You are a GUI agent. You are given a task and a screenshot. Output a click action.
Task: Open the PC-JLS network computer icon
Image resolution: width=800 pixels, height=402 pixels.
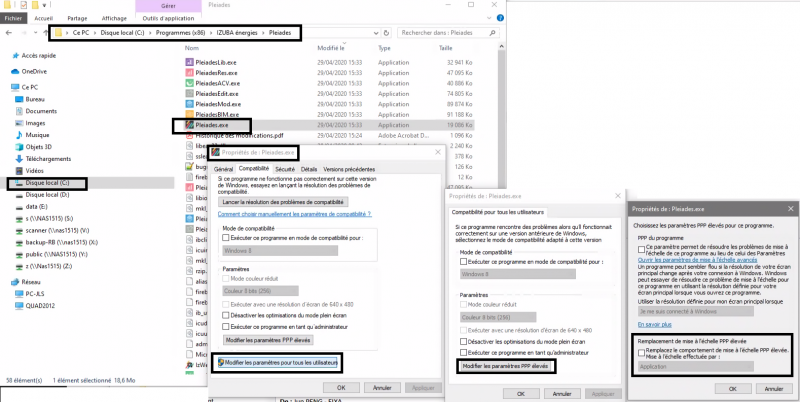pyautogui.click(x=19, y=294)
